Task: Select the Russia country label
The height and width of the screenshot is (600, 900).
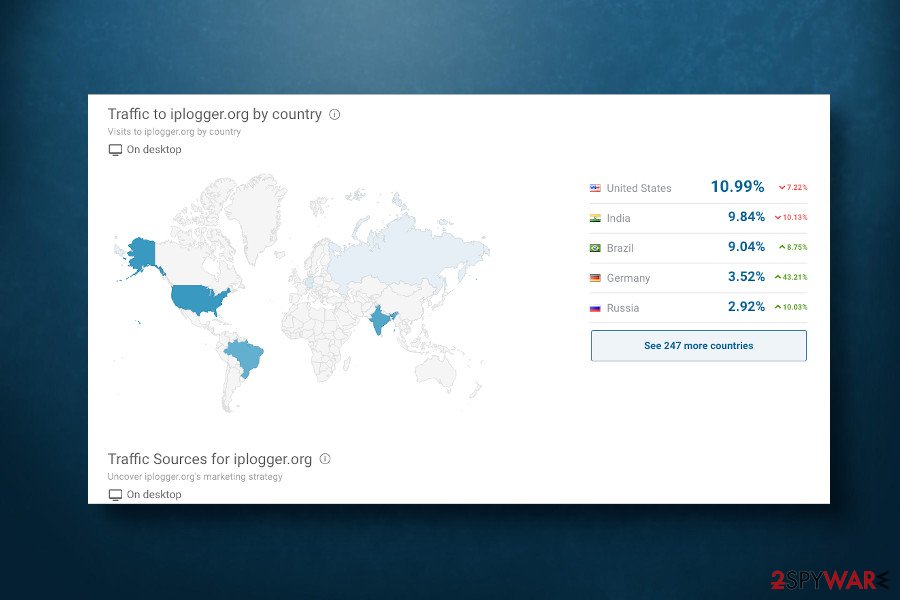Action: (623, 308)
